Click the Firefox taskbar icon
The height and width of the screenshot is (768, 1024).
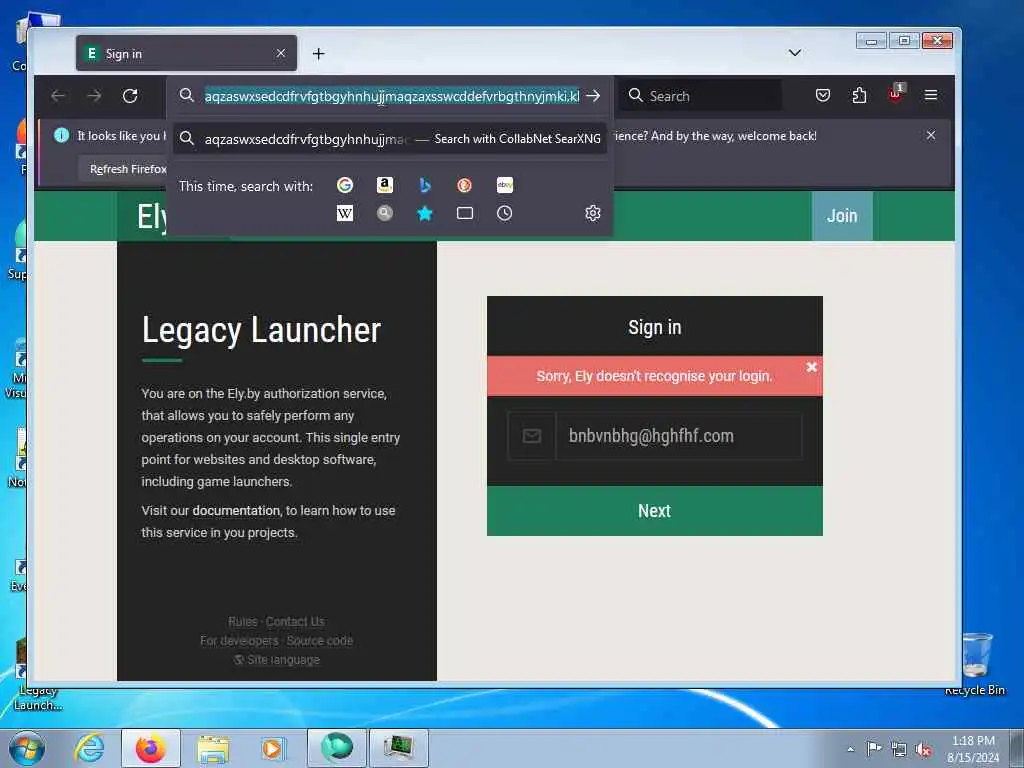pyautogui.click(x=151, y=748)
